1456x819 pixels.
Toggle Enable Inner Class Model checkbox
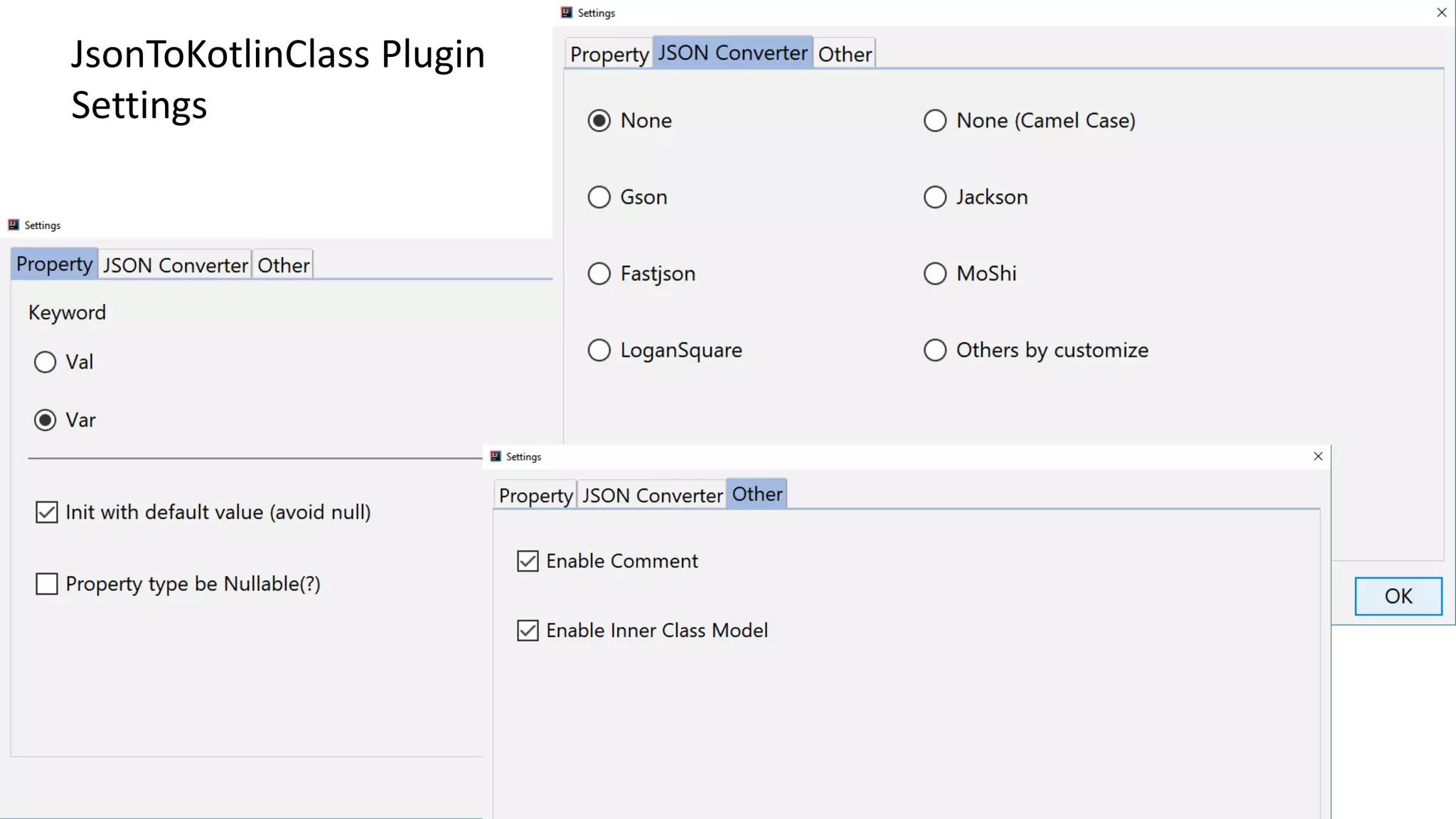528,631
